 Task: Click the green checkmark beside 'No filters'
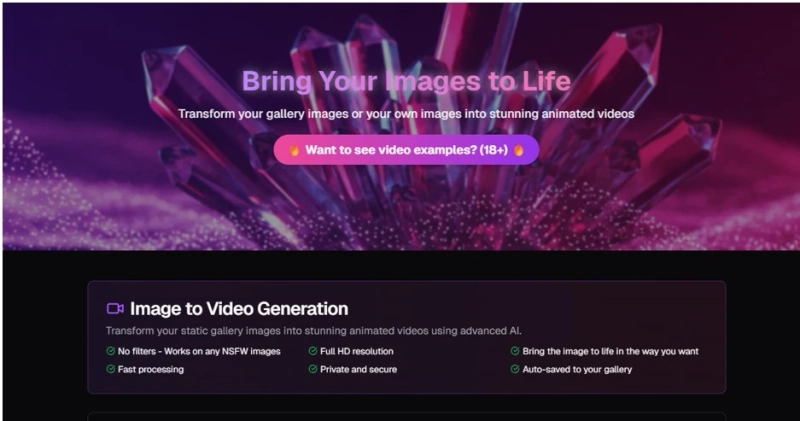point(110,351)
